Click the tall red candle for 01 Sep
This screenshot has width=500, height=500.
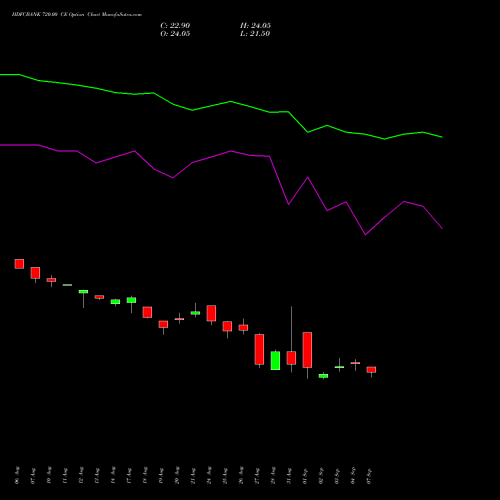pos(307,350)
